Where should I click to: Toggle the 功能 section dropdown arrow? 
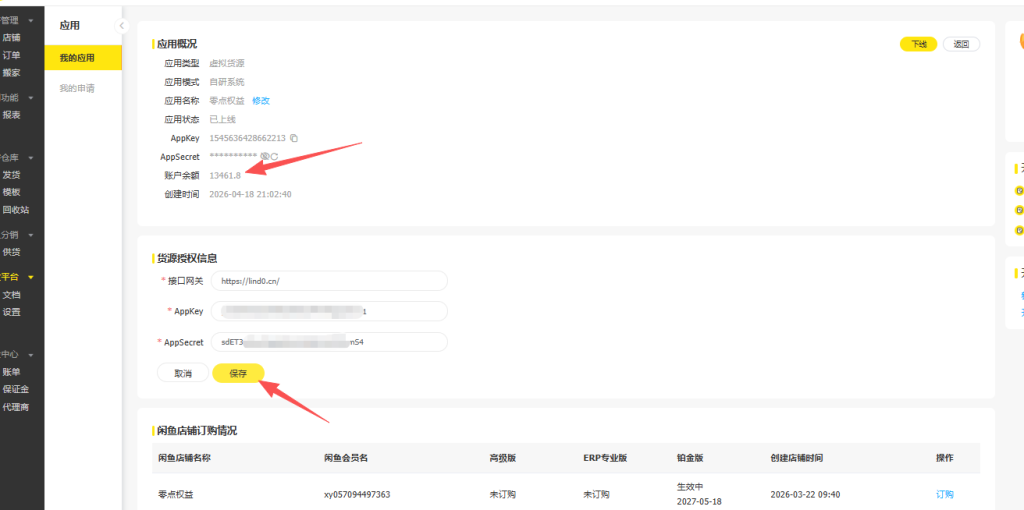click(30, 98)
